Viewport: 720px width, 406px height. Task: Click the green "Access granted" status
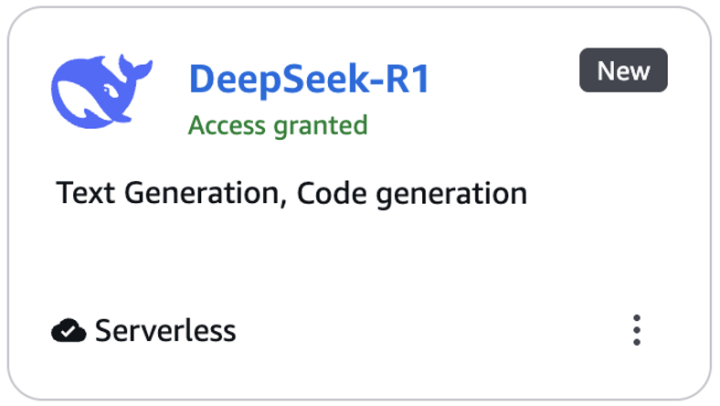click(278, 126)
